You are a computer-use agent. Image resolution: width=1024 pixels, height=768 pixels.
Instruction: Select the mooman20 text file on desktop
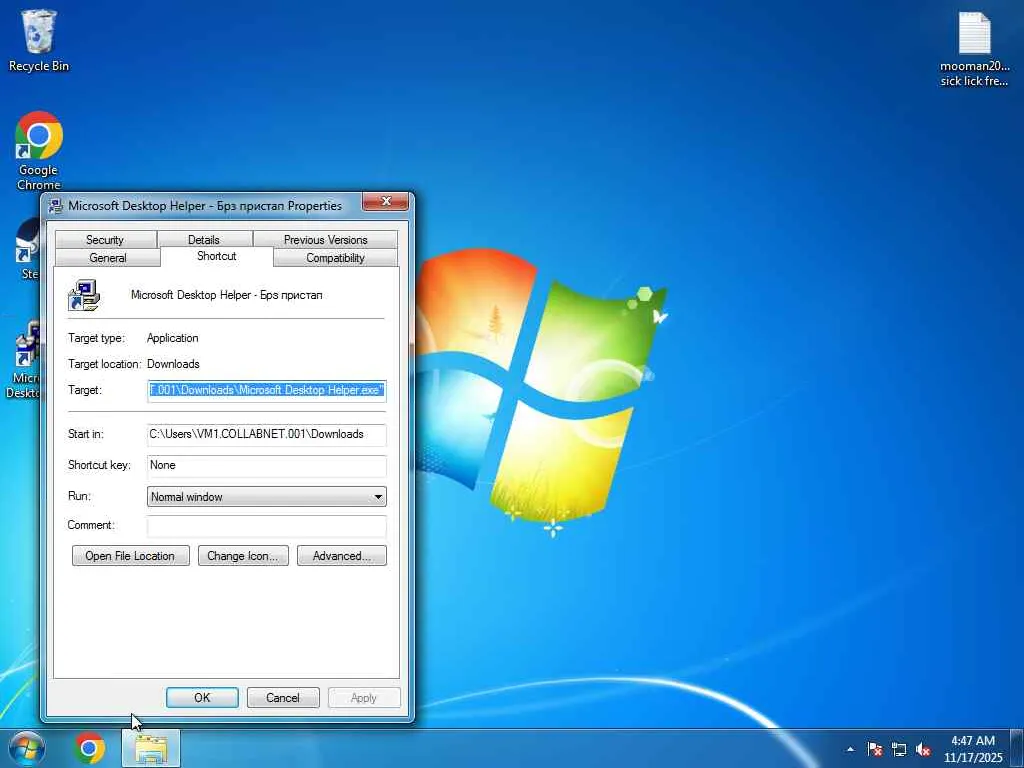pos(974,50)
